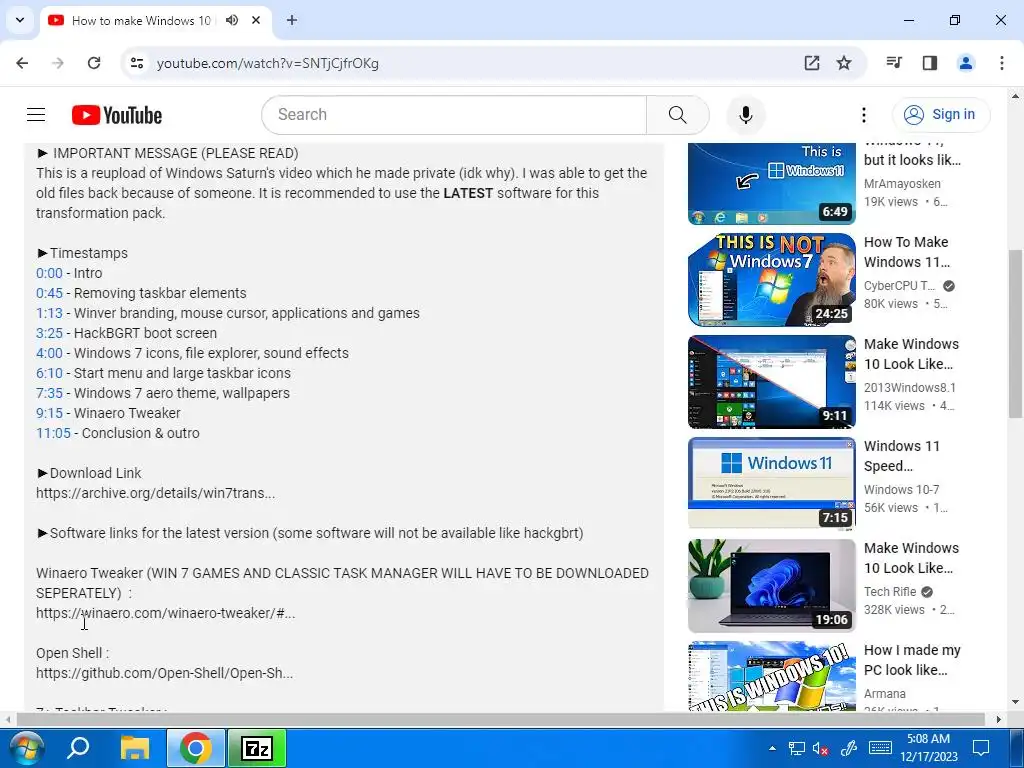Screen dimensions: 1024x768
Task: Open the Windows Start orb
Action: tap(26, 748)
